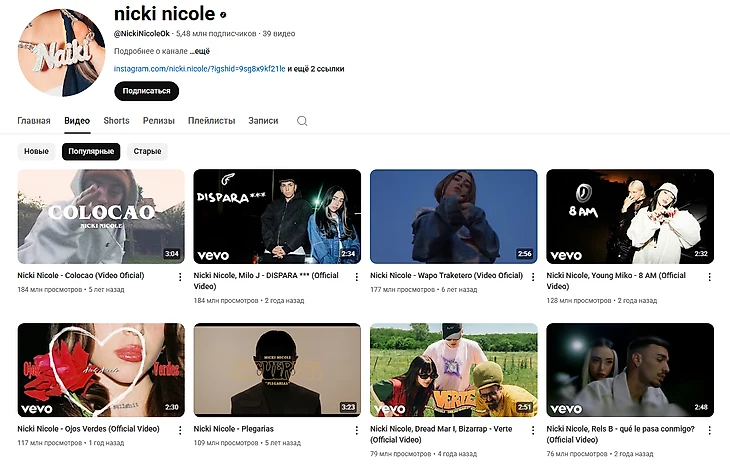Open three-dot menu for Colocao video
The height and width of the screenshot is (465, 730).
click(180, 277)
